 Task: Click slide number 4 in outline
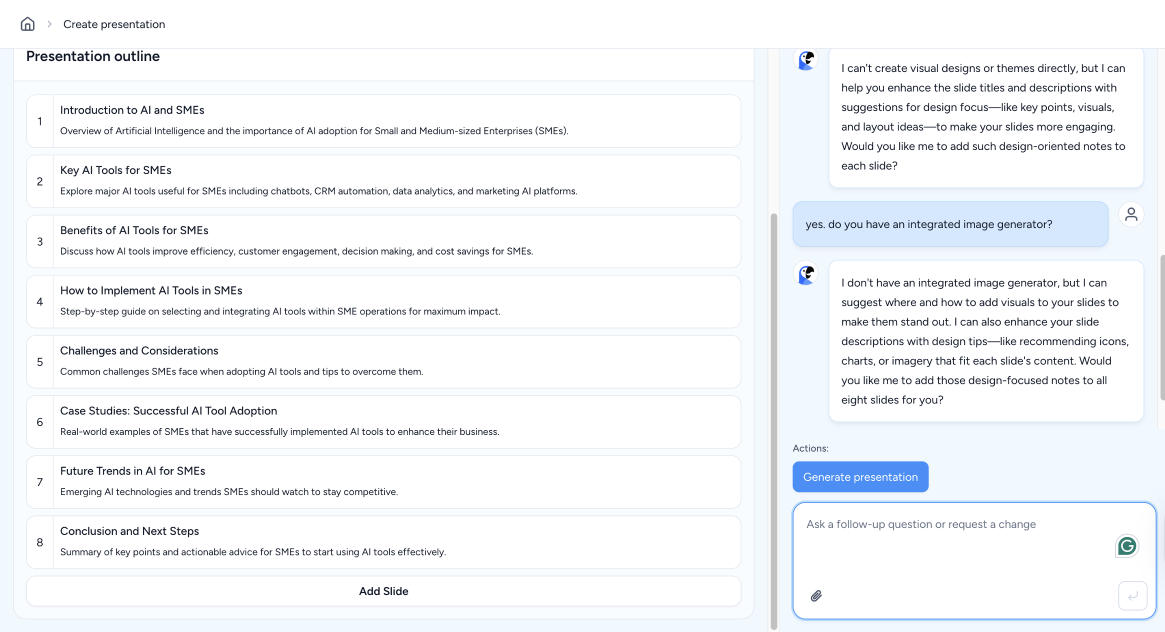point(39,302)
